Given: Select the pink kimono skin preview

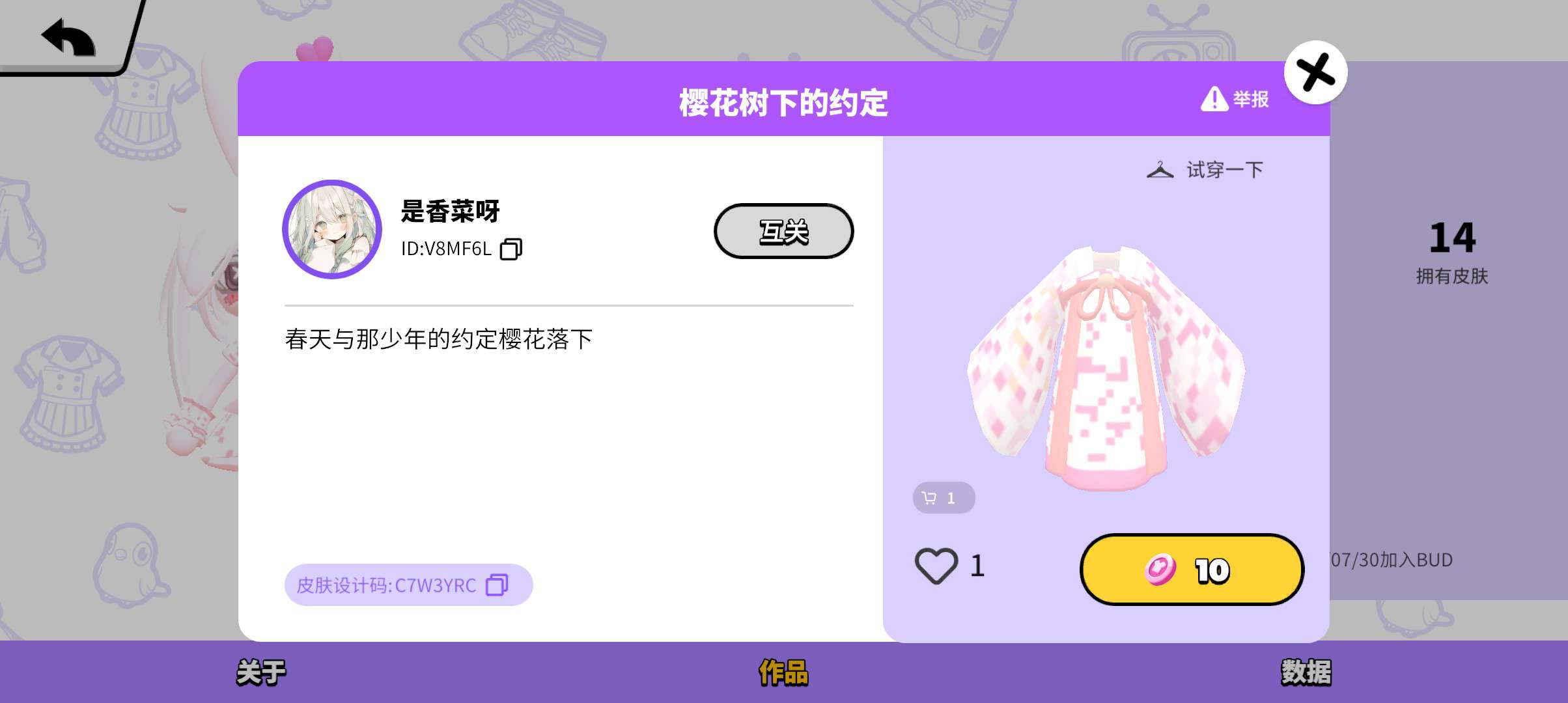Looking at the screenshot, I should 1106,368.
